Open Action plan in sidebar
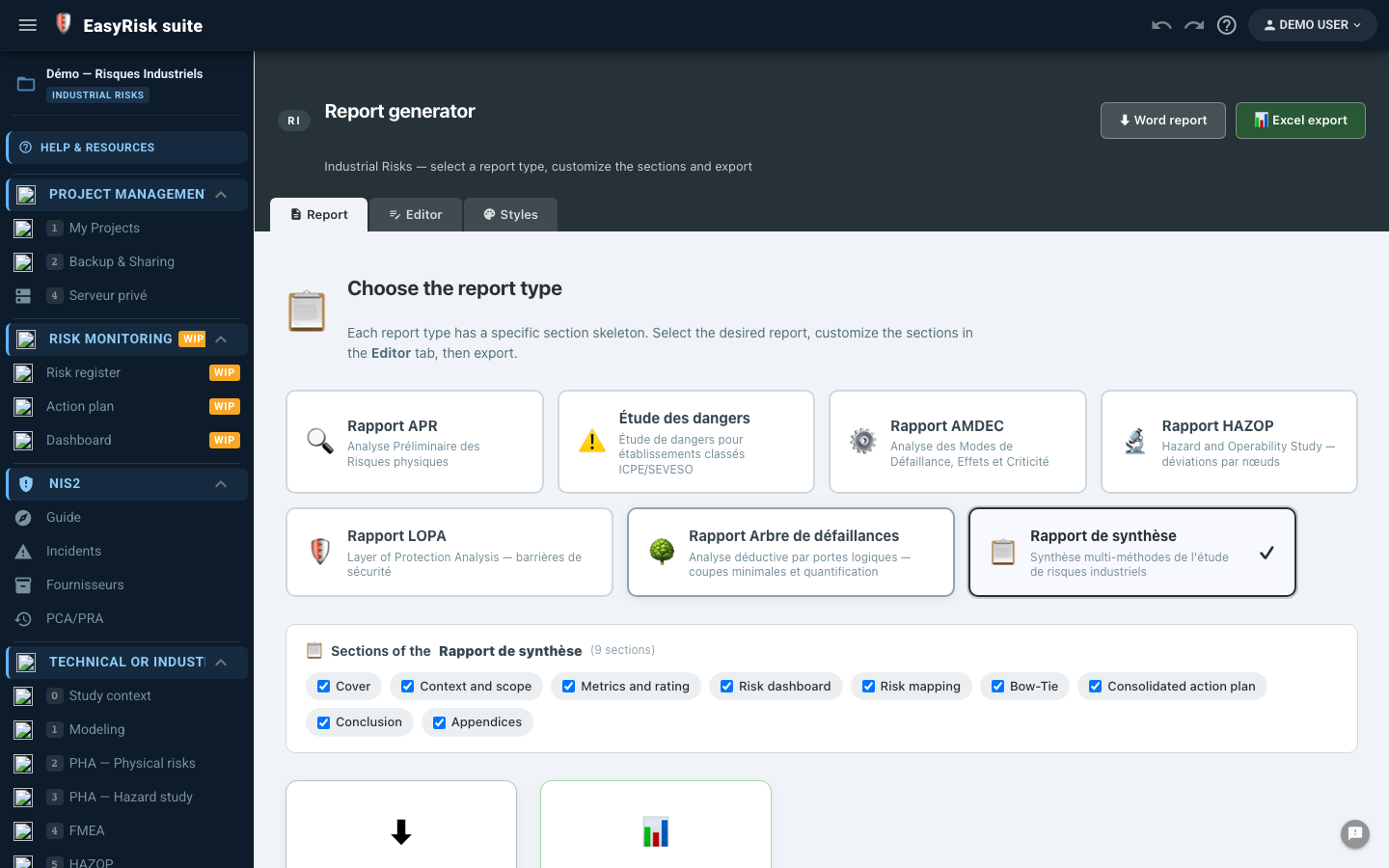The height and width of the screenshot is (868, 1389). 127,406
